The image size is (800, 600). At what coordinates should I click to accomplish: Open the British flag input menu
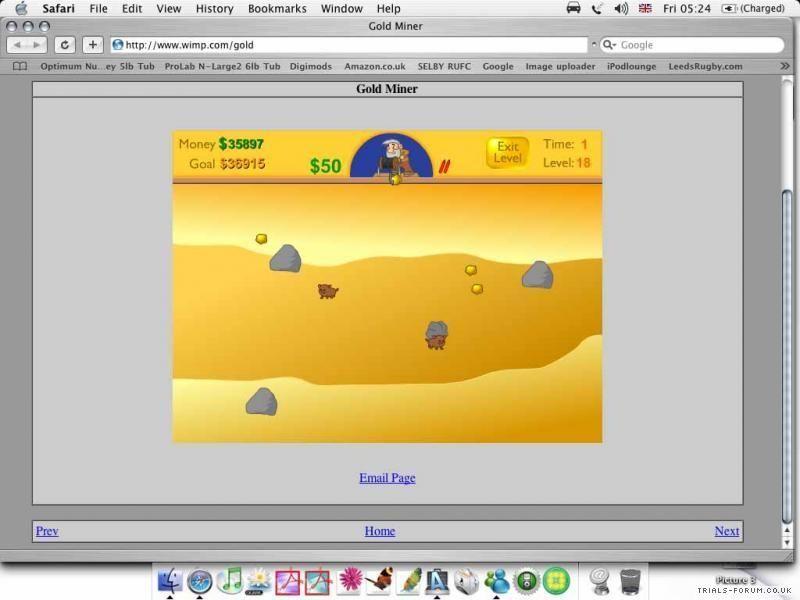click(x=645, y=8)
